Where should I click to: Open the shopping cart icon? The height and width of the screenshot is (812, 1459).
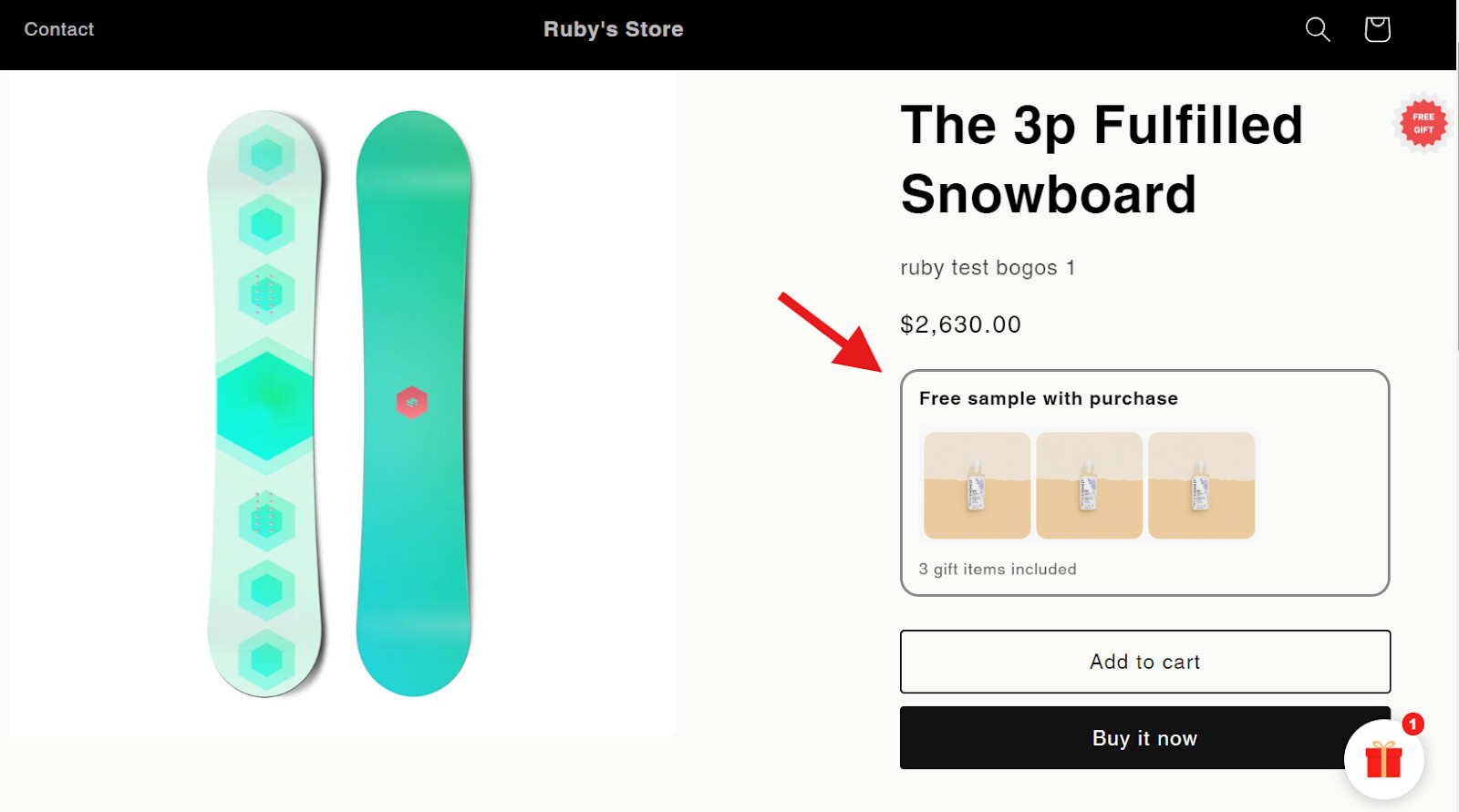point(1377,29)
